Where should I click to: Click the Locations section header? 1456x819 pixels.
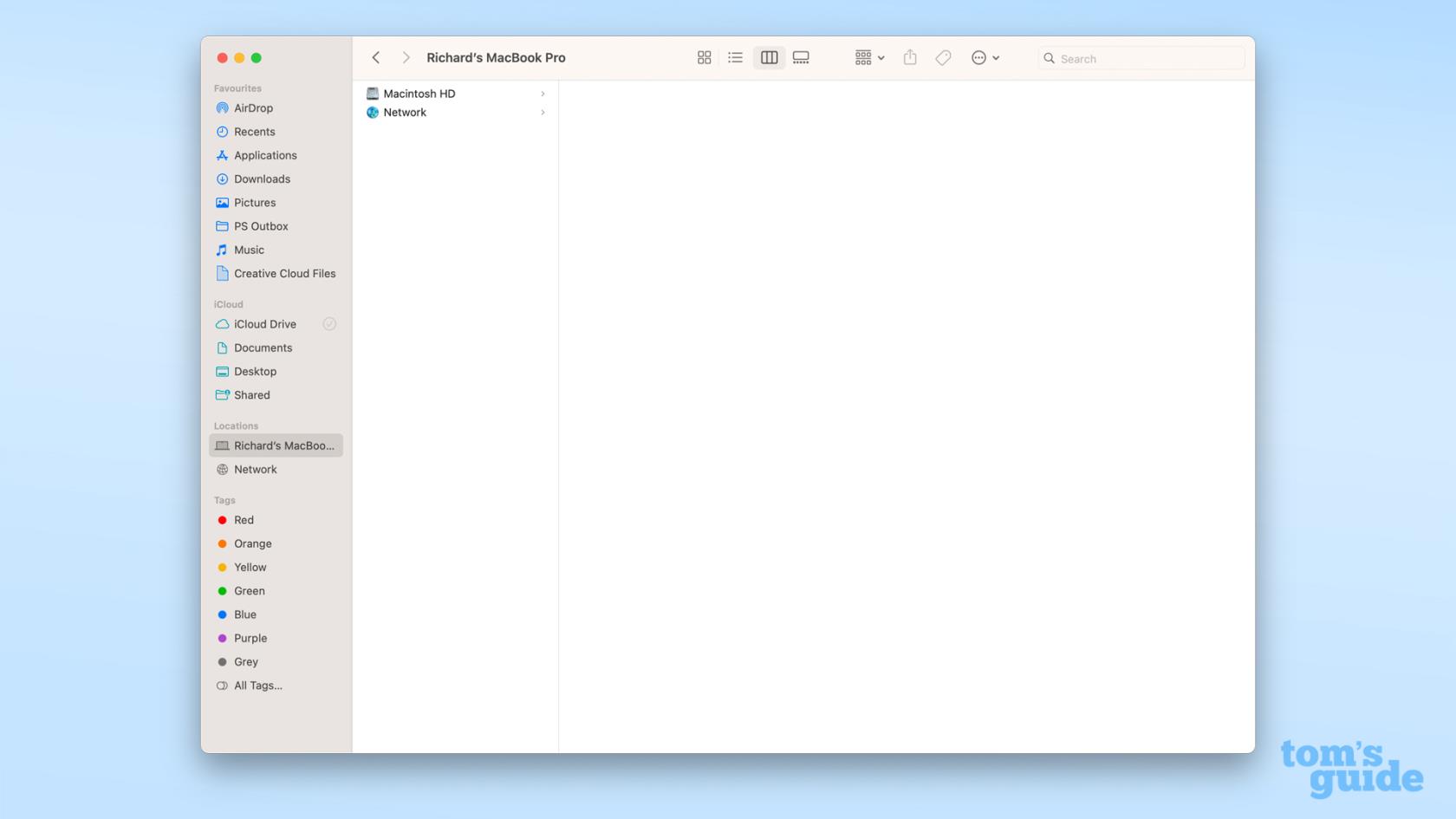coord(236,426)
